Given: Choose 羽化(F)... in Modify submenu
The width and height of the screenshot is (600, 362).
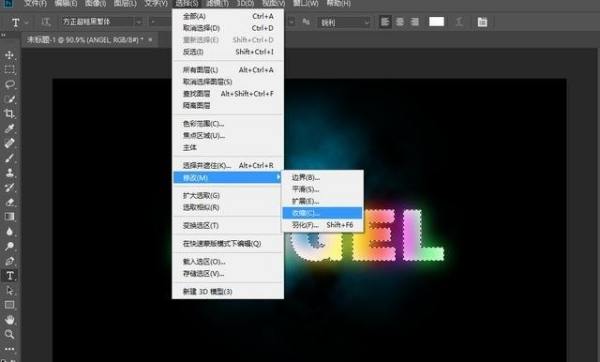Looking at the screenshot, I should pyautogui.click(x=322, y=225).
